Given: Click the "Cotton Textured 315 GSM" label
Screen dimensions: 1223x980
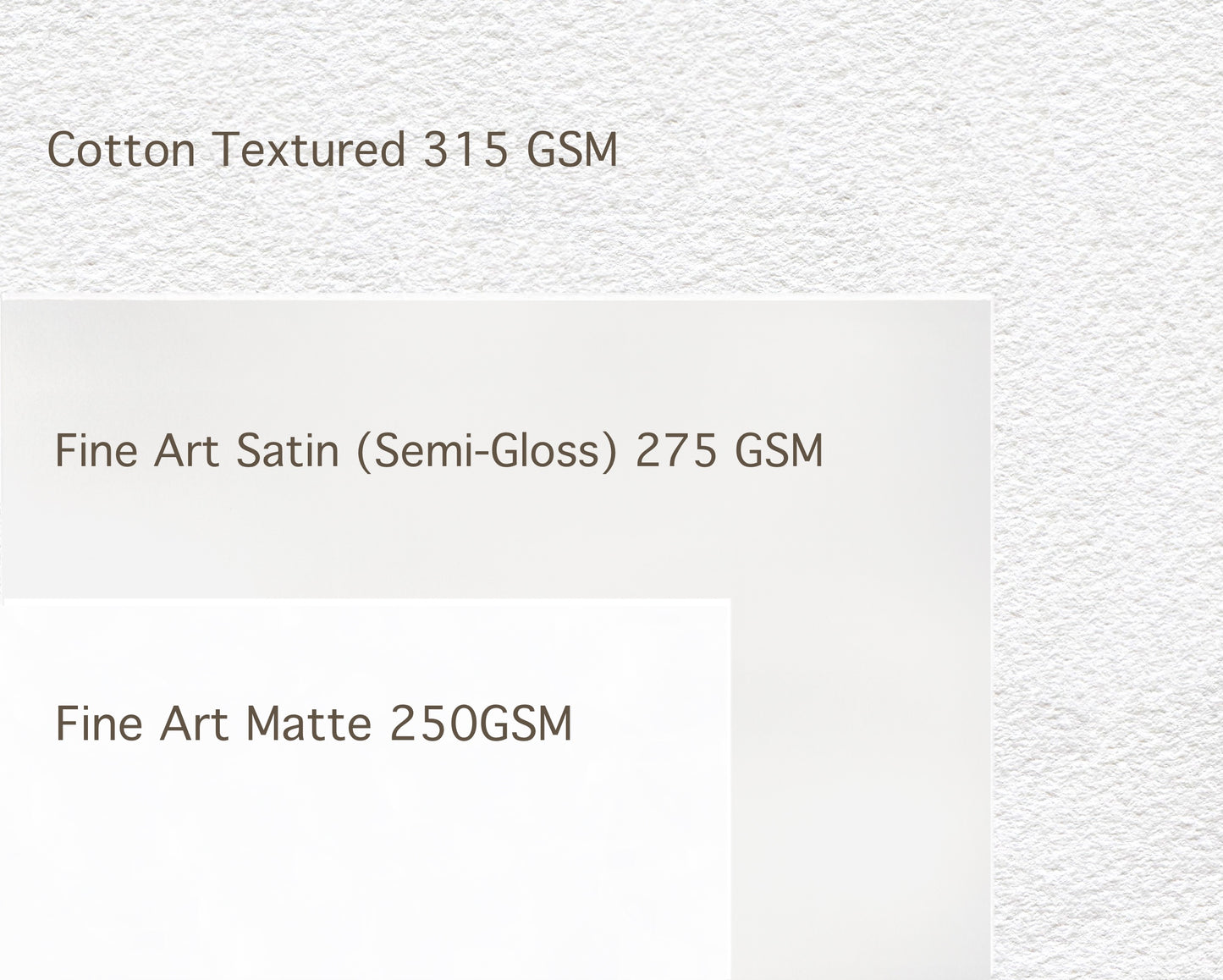Looking at the screenshot, I should pos(332,150).
